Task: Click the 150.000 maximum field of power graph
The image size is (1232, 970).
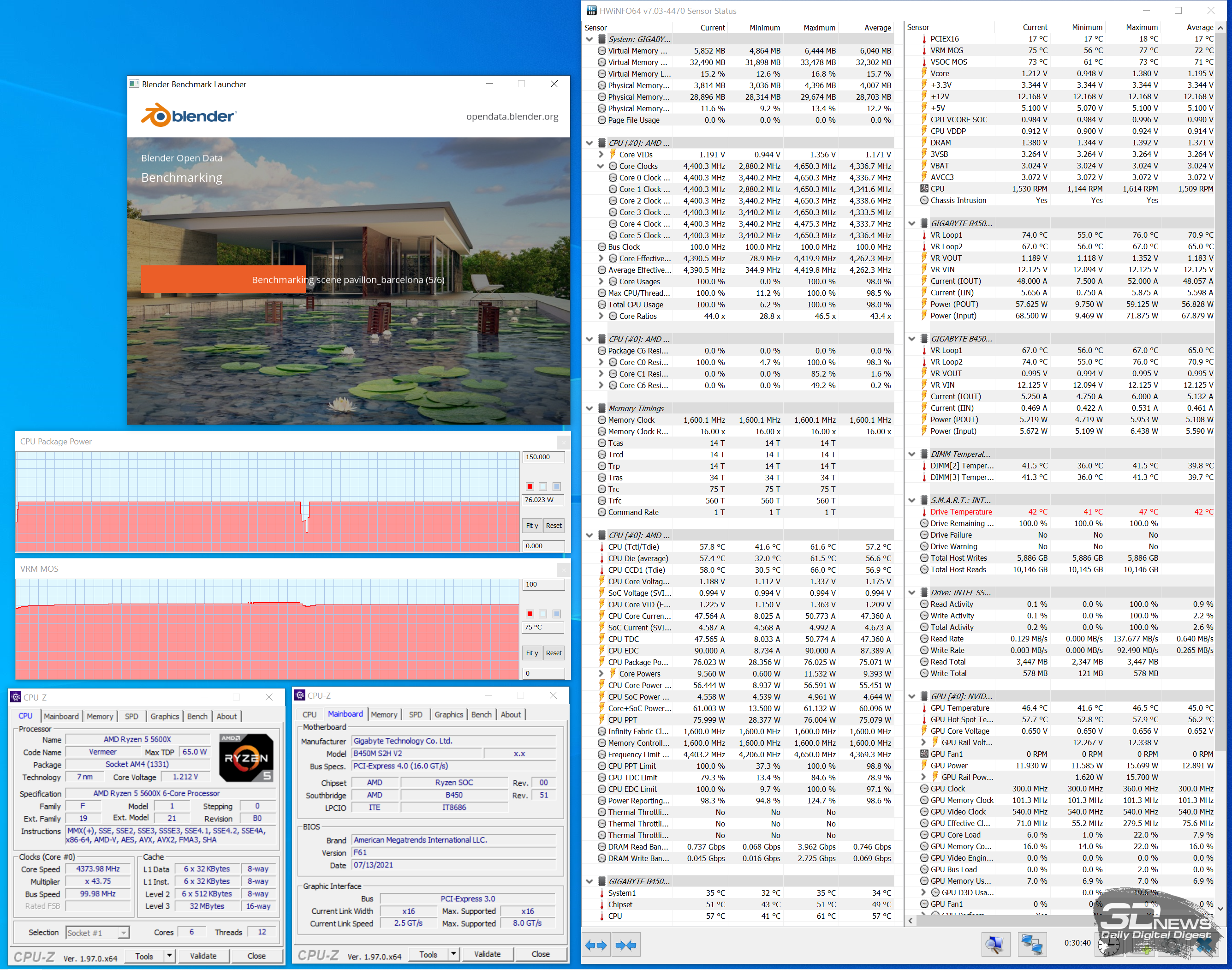Action: (543, 456)
